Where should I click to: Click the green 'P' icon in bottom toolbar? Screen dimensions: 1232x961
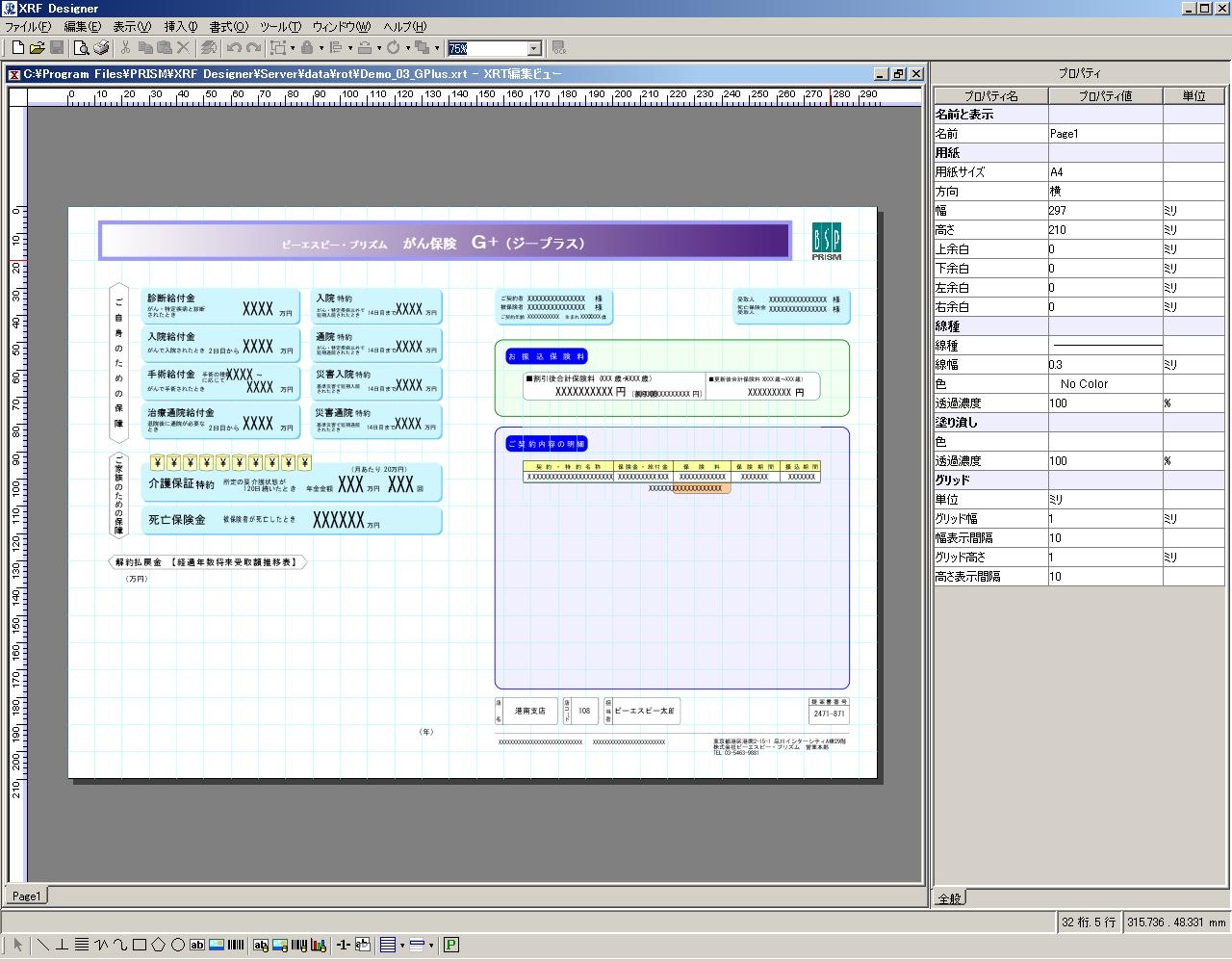pyautogui.click(x=451, y=945)
